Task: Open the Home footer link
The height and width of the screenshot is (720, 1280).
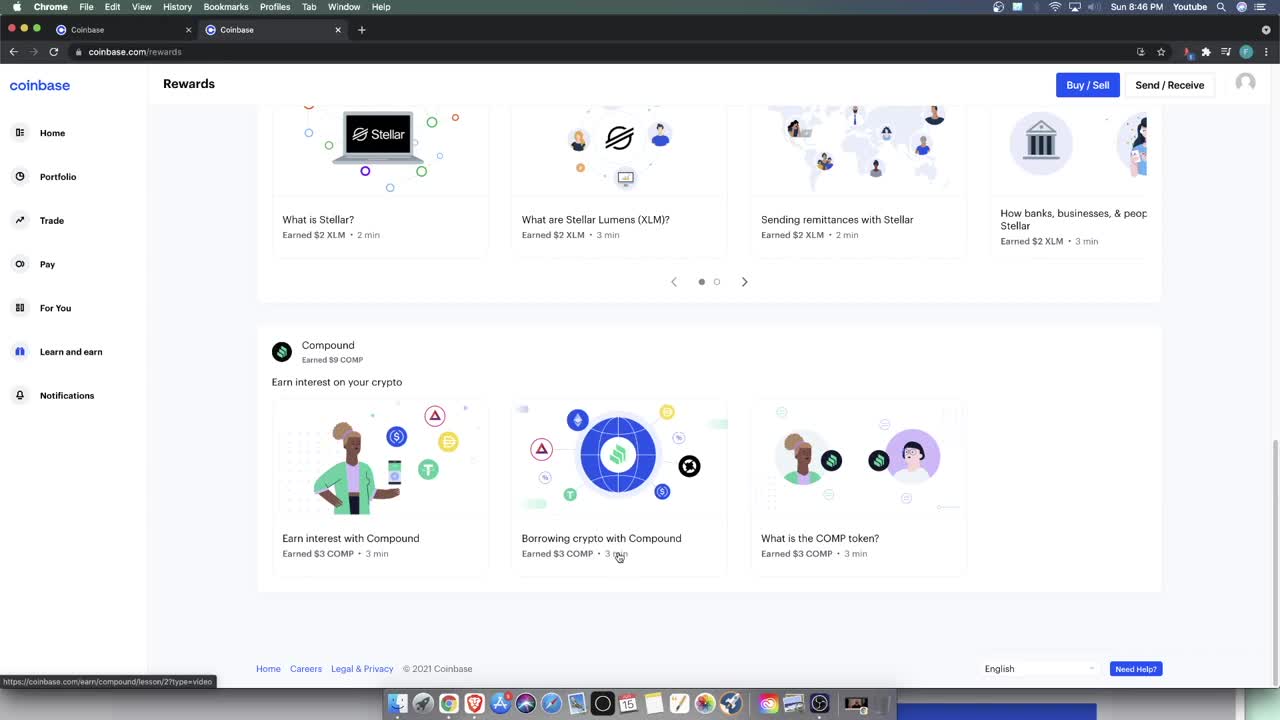Action: 268,669
